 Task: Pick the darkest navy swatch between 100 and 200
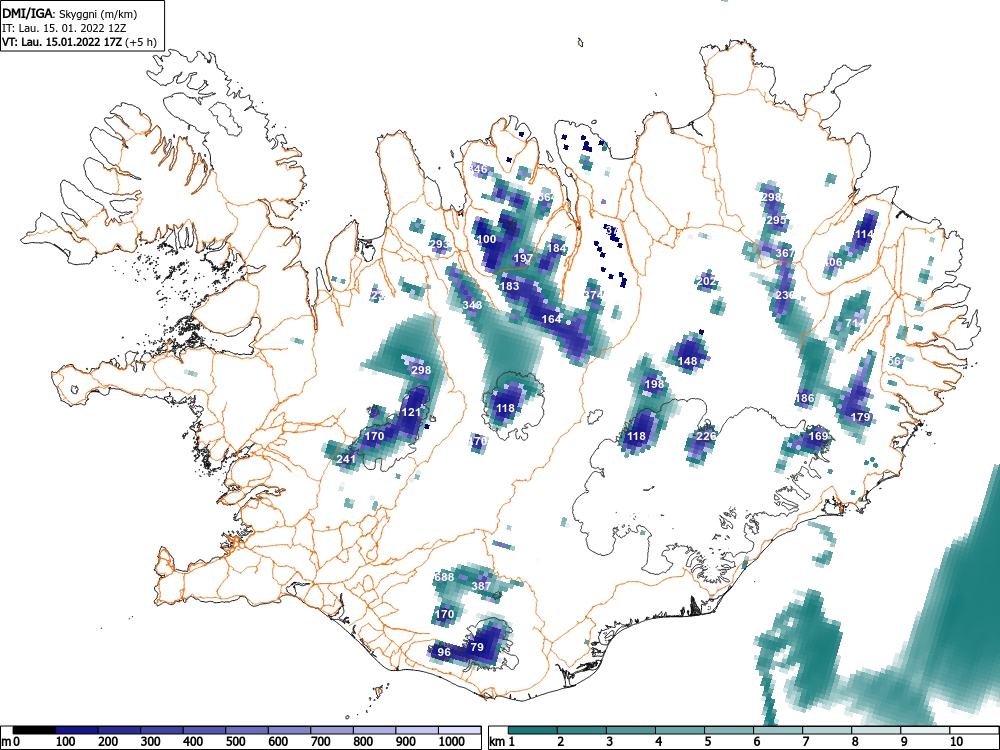(77, 730)
